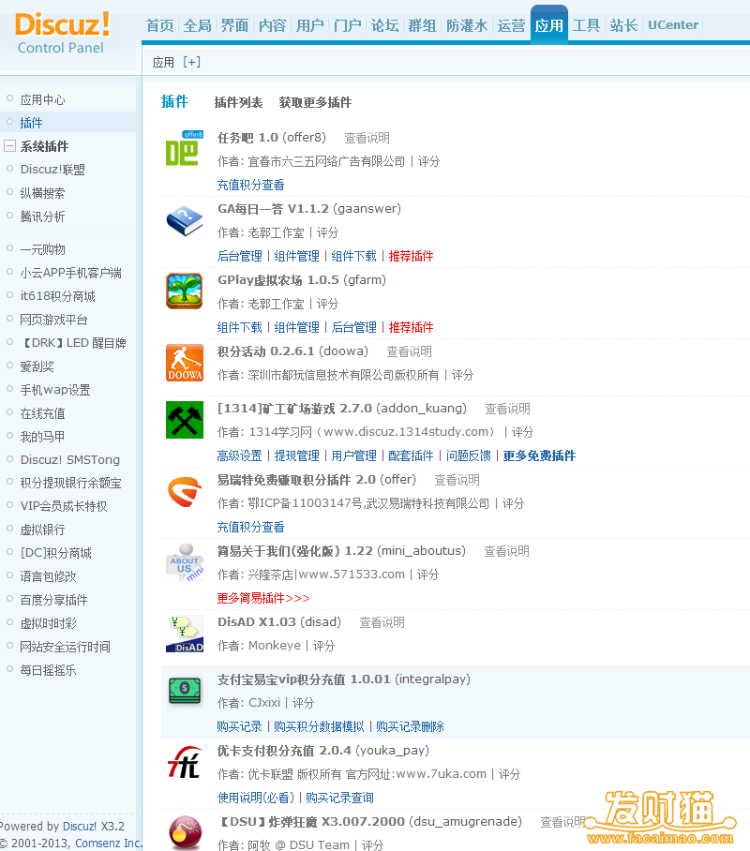The width and height of the screenshot is (750, 851).
Task: Open 百度分享插件 in the sidebar
Action: tap(54, 600)
